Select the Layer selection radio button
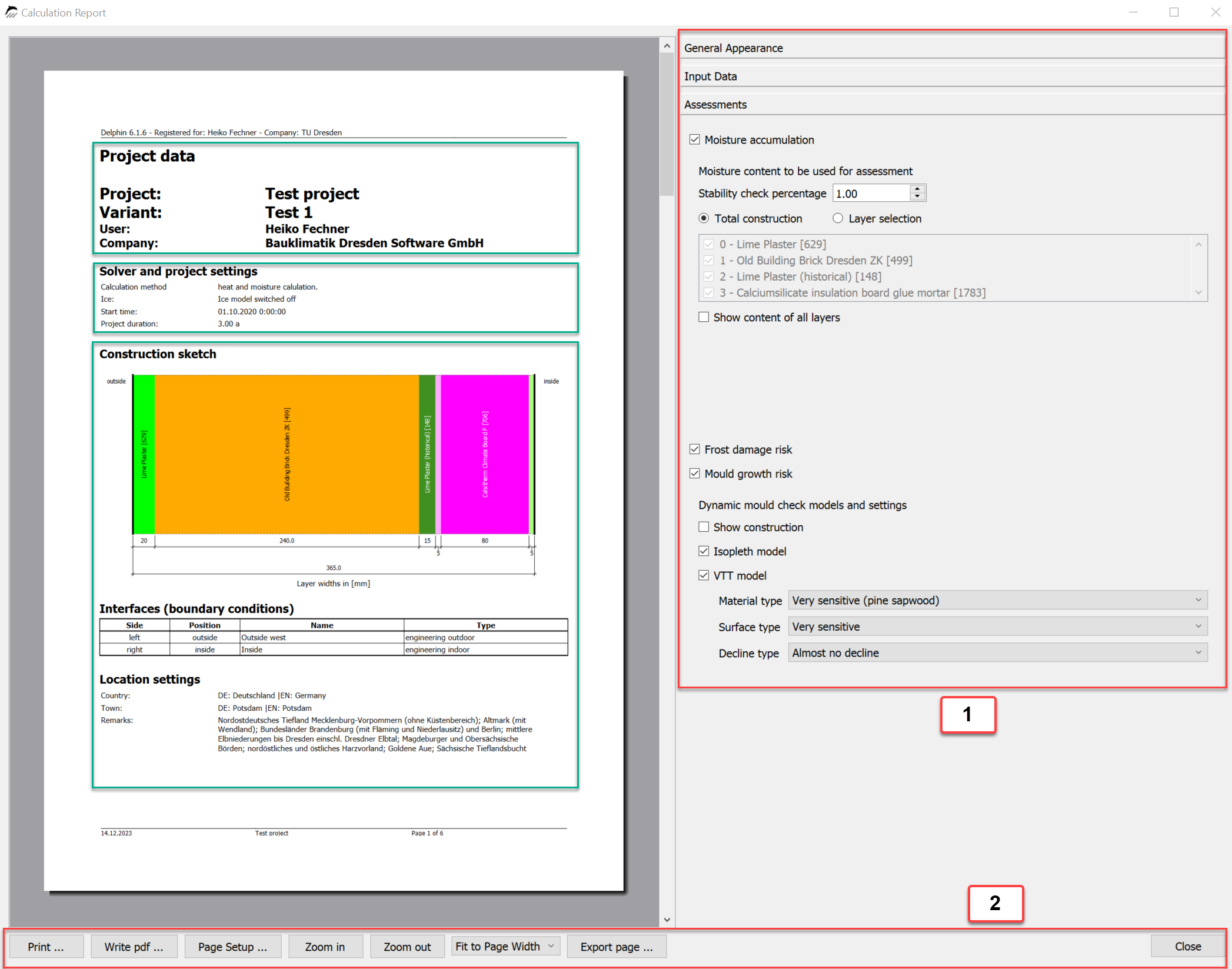This screenshot has height=969, width=1232. [x=838, y=218]
